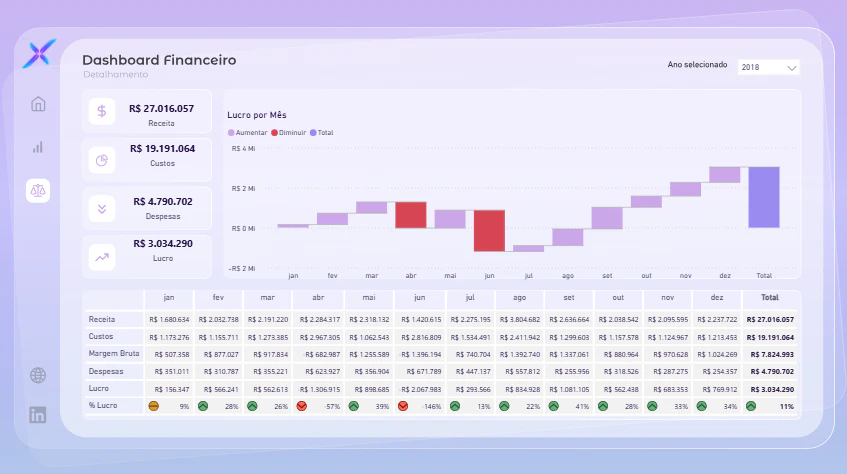Image resolution: width=847 pixels, height=474 pixels.
Task: Click the green indicator for jul % Lucro
Action: (x=455, y=406)
